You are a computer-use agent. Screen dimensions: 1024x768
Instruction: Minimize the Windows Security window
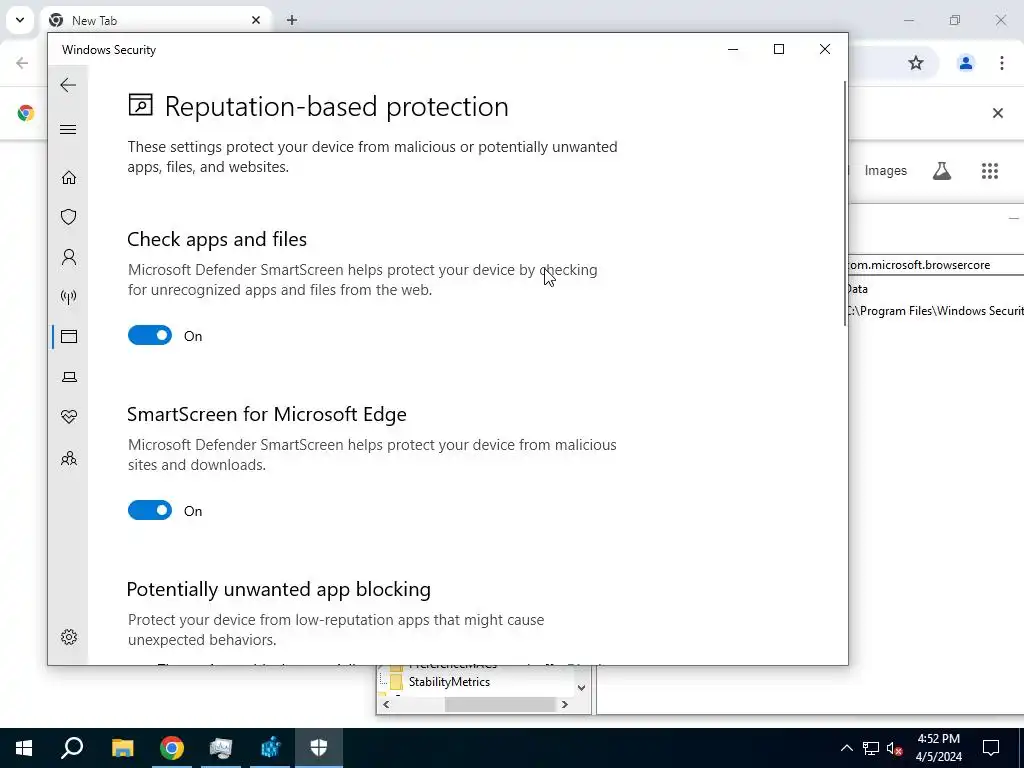(733, 49)
